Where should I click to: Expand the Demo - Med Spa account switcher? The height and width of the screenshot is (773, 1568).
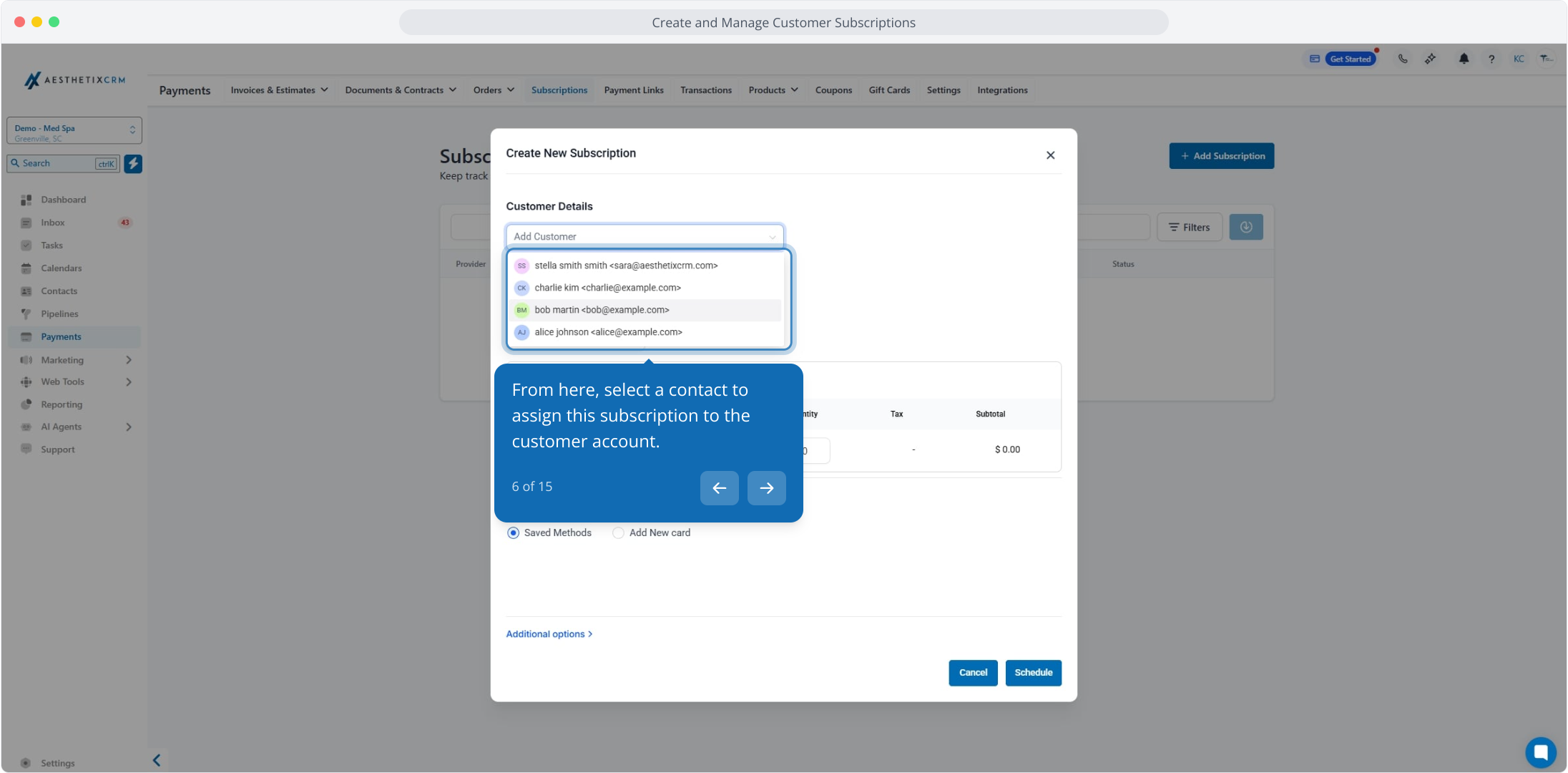click(x=74, y=131)
